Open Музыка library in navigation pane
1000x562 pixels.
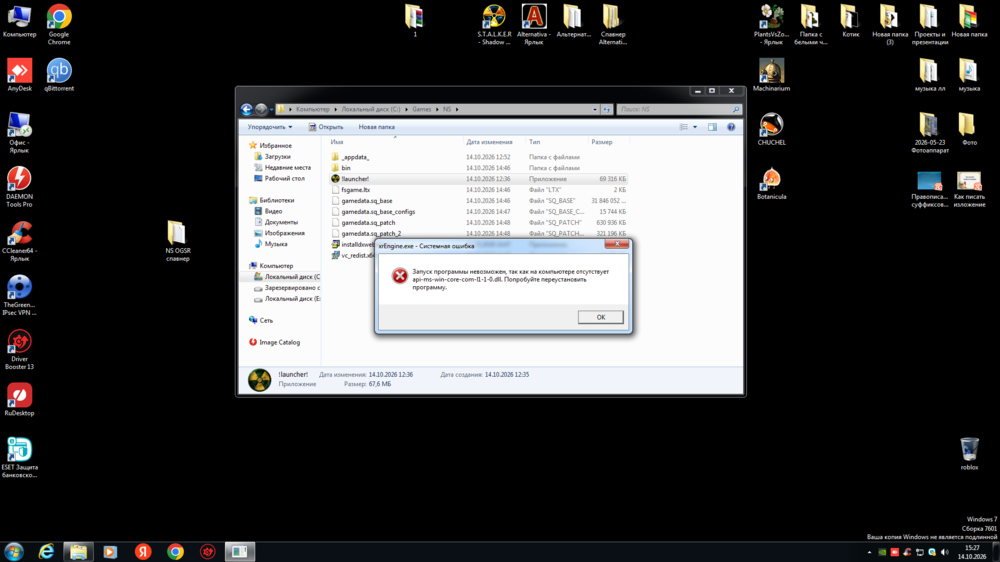tap(276, 244)
